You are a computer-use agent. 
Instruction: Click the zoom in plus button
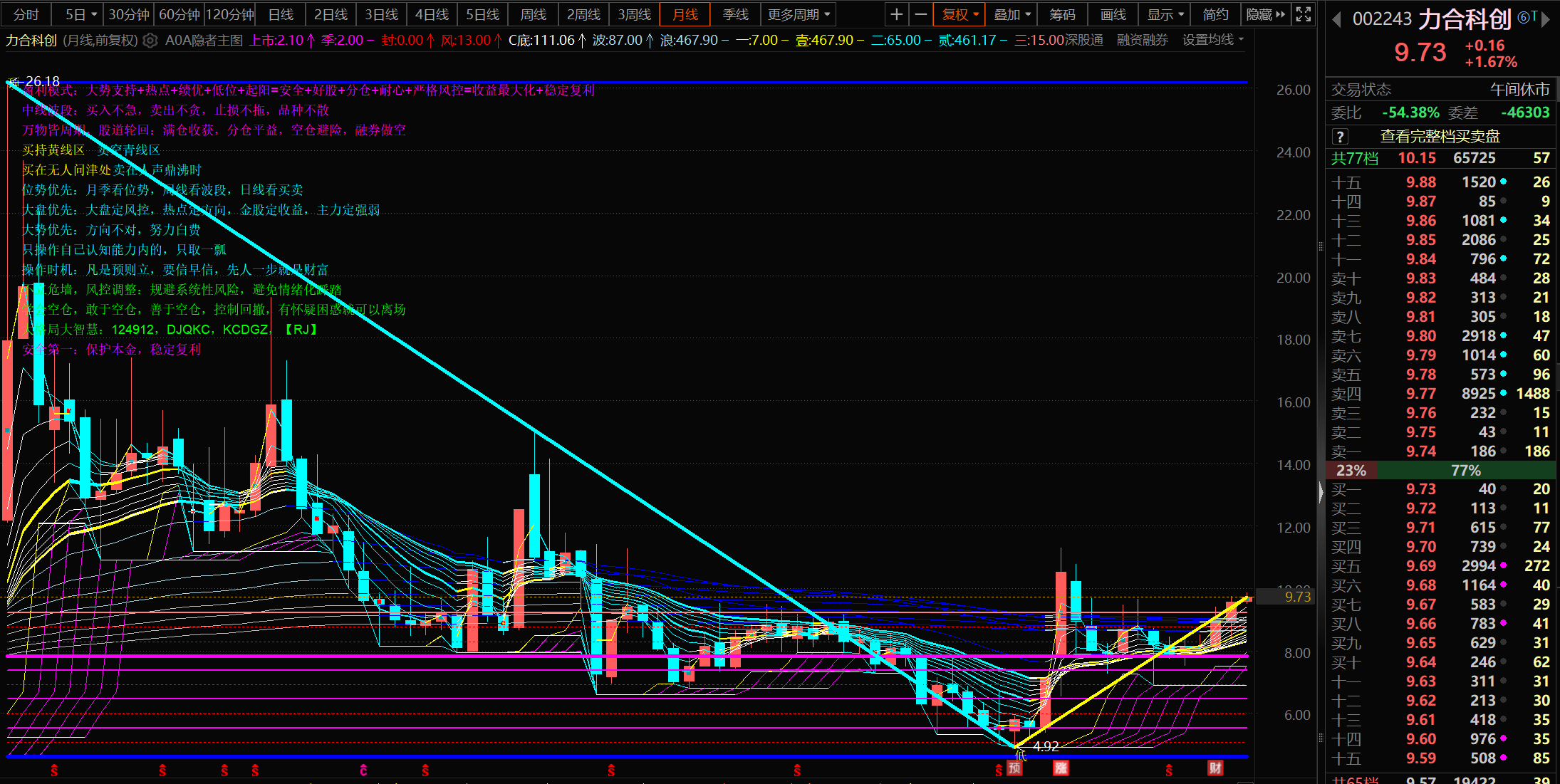pos(897,14)
